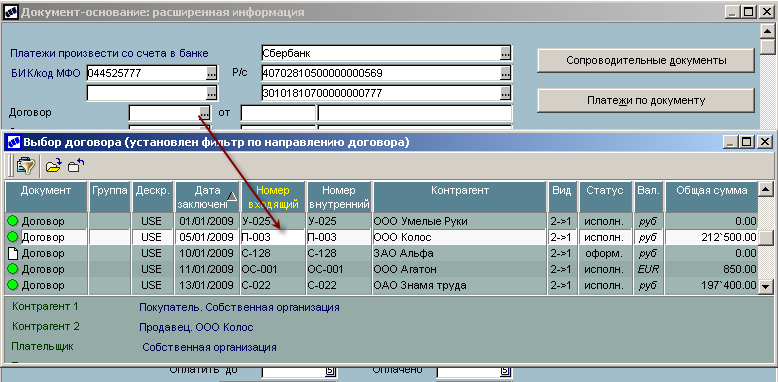Open button at end of Оплачено field
The image size is (778, 382).
pyautogui.click(x=505, y=371)
